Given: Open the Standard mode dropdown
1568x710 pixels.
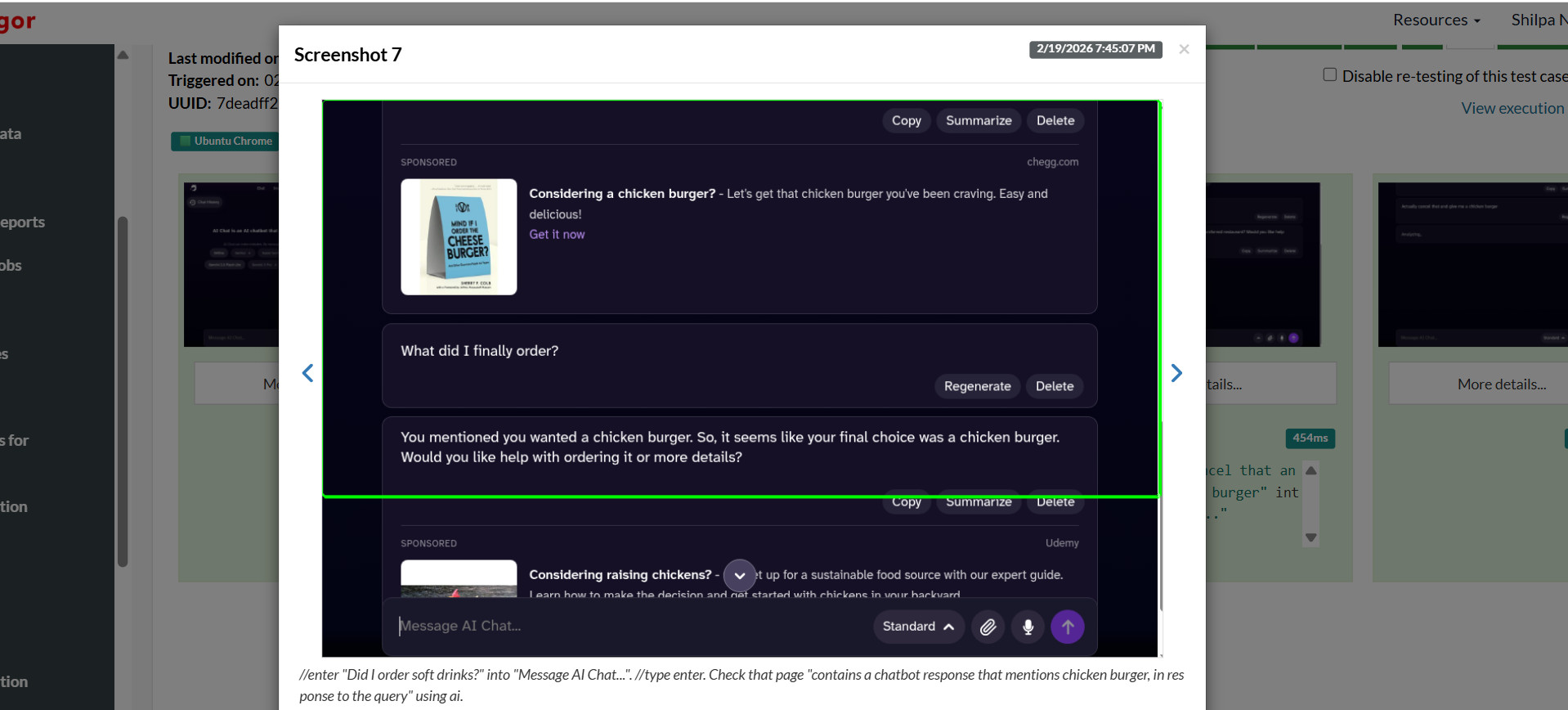Looking at the screenshot, I should pos(917,627).
